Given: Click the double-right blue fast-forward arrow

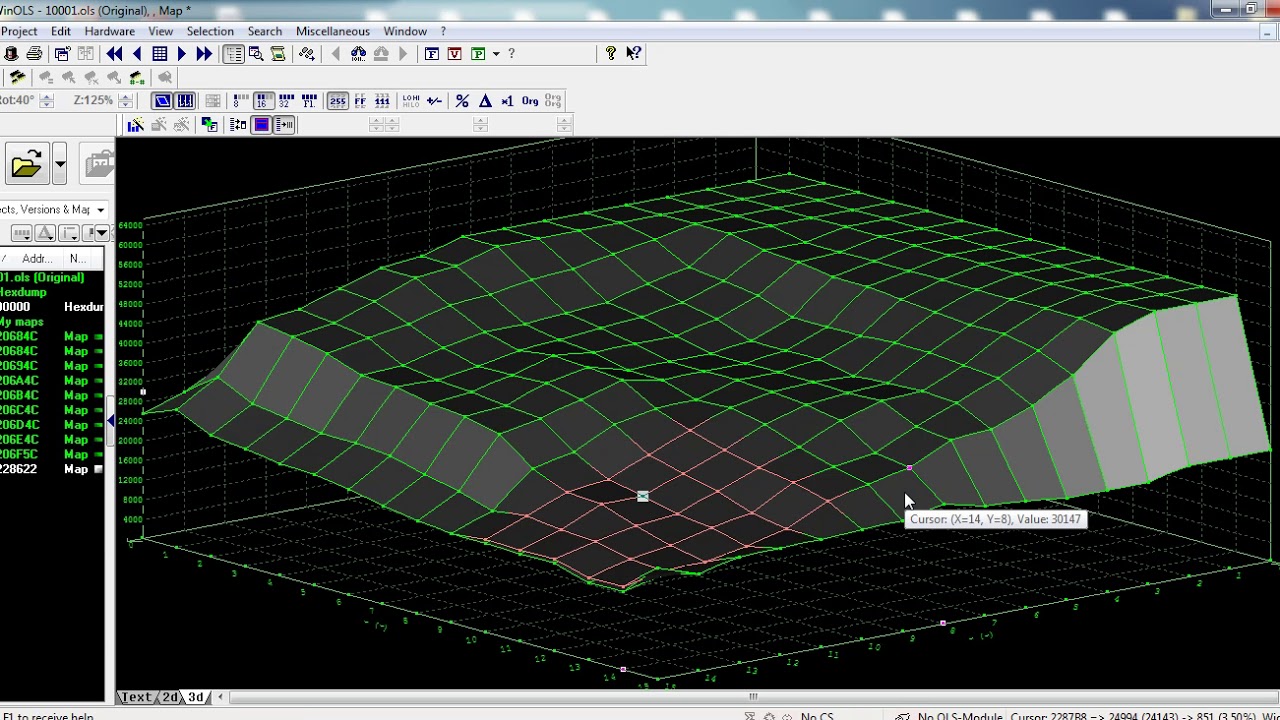Looking at the screenshot, I should point(205,54).
